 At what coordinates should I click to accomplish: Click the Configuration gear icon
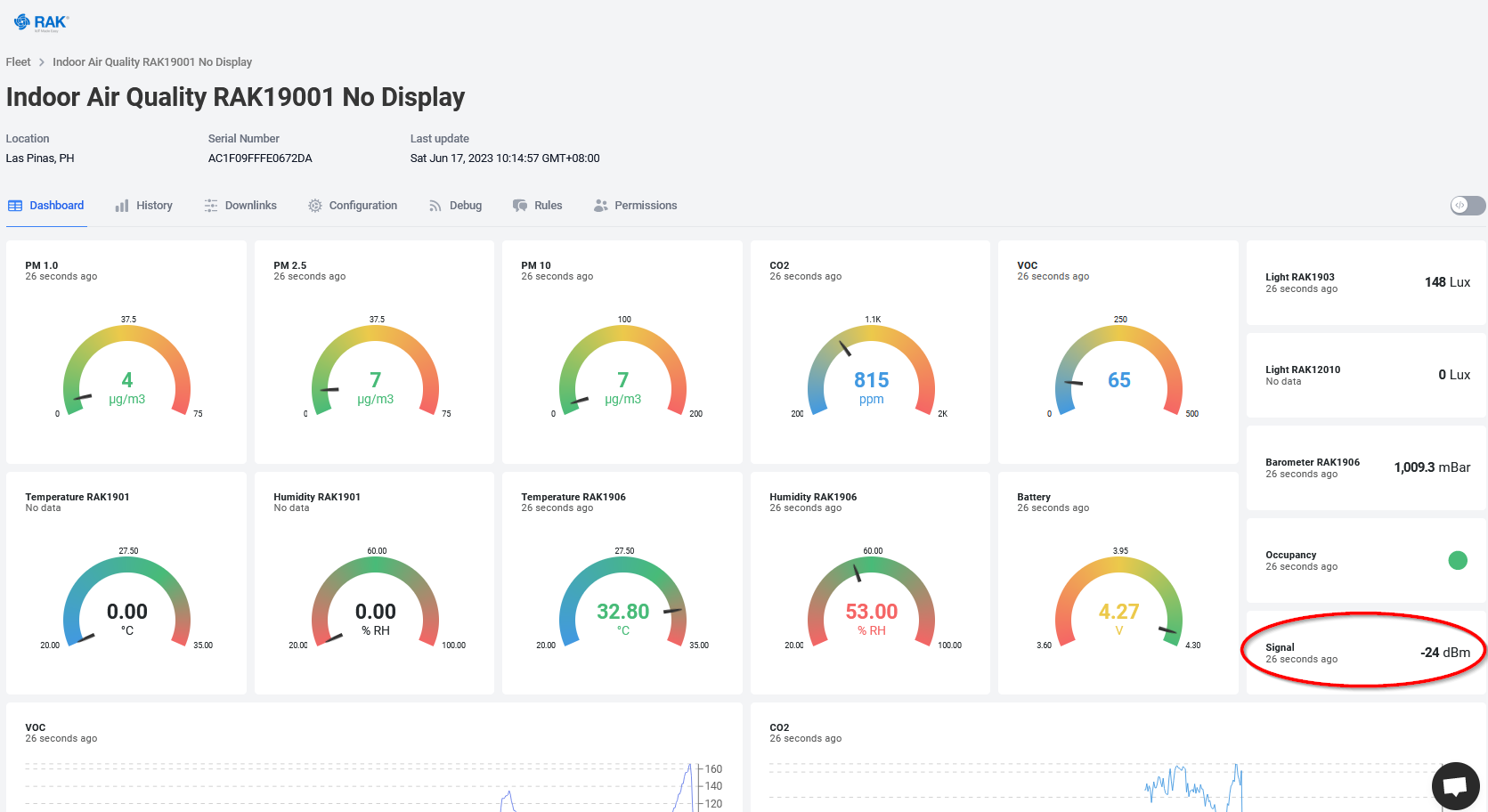[x=315, y=206]
